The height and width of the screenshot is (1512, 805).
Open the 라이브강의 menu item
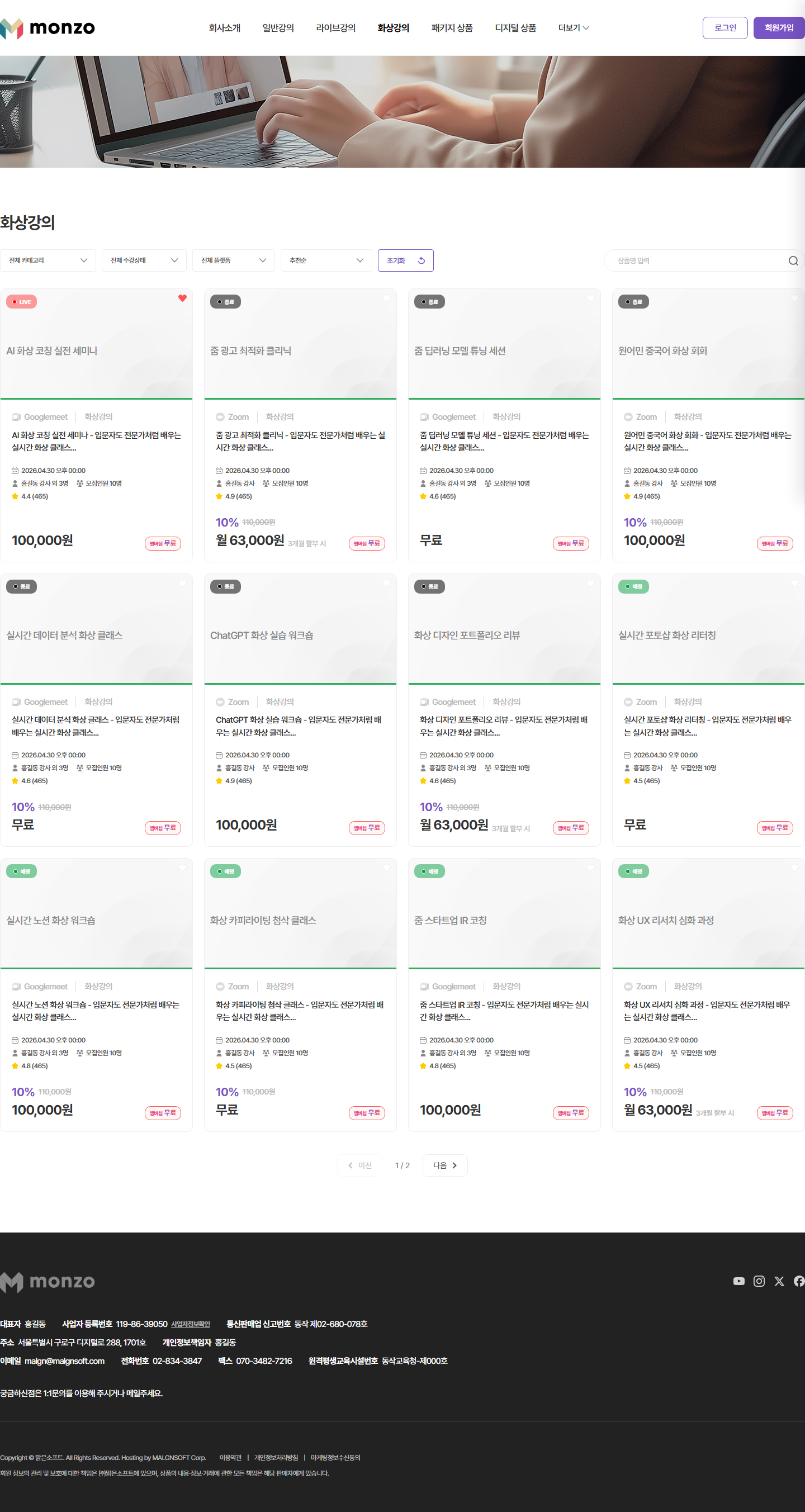click(x=335, y=27)
